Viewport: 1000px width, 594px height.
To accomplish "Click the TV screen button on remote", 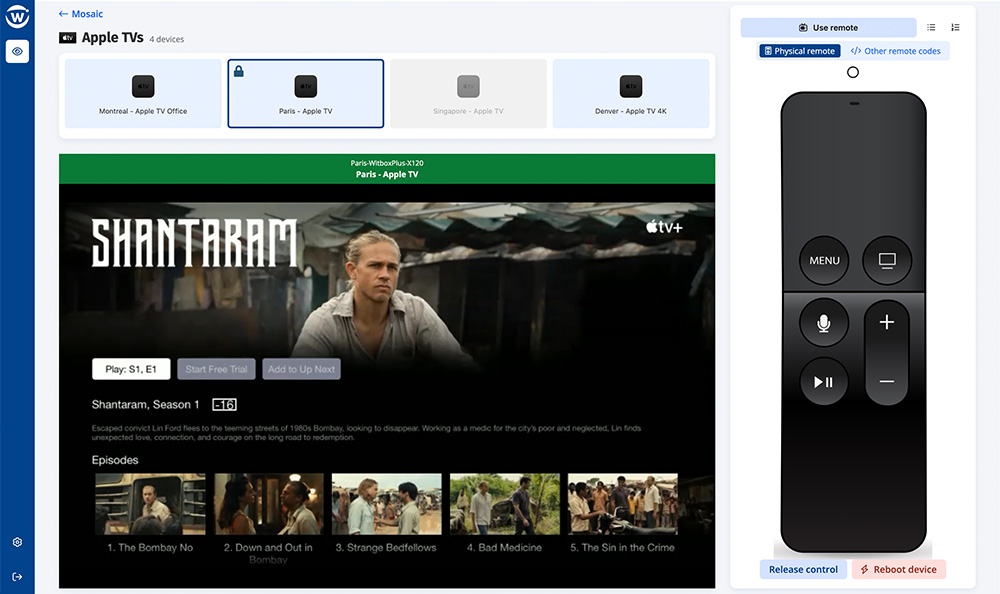I will [x=886, y=260].
